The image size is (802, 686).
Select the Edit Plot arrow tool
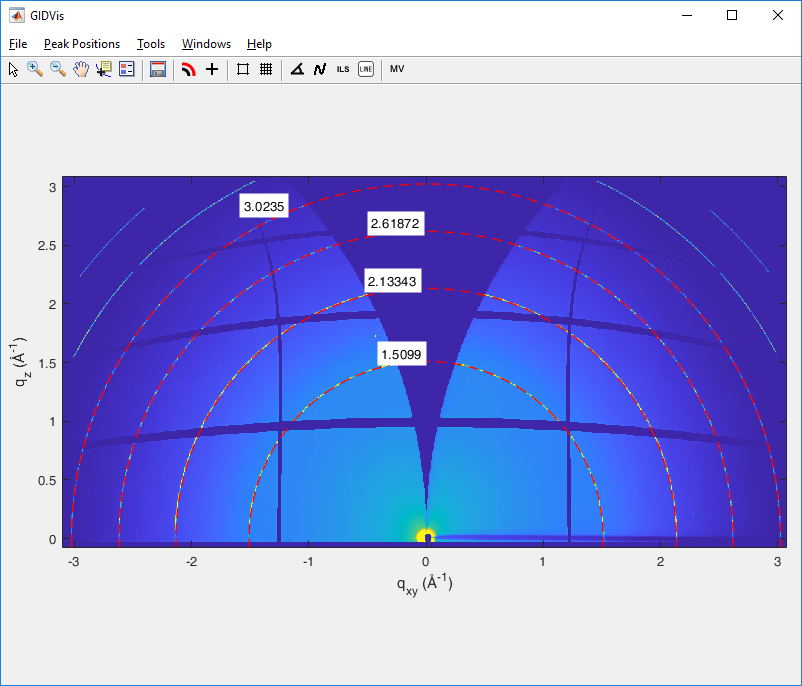(x=13, y=69)
